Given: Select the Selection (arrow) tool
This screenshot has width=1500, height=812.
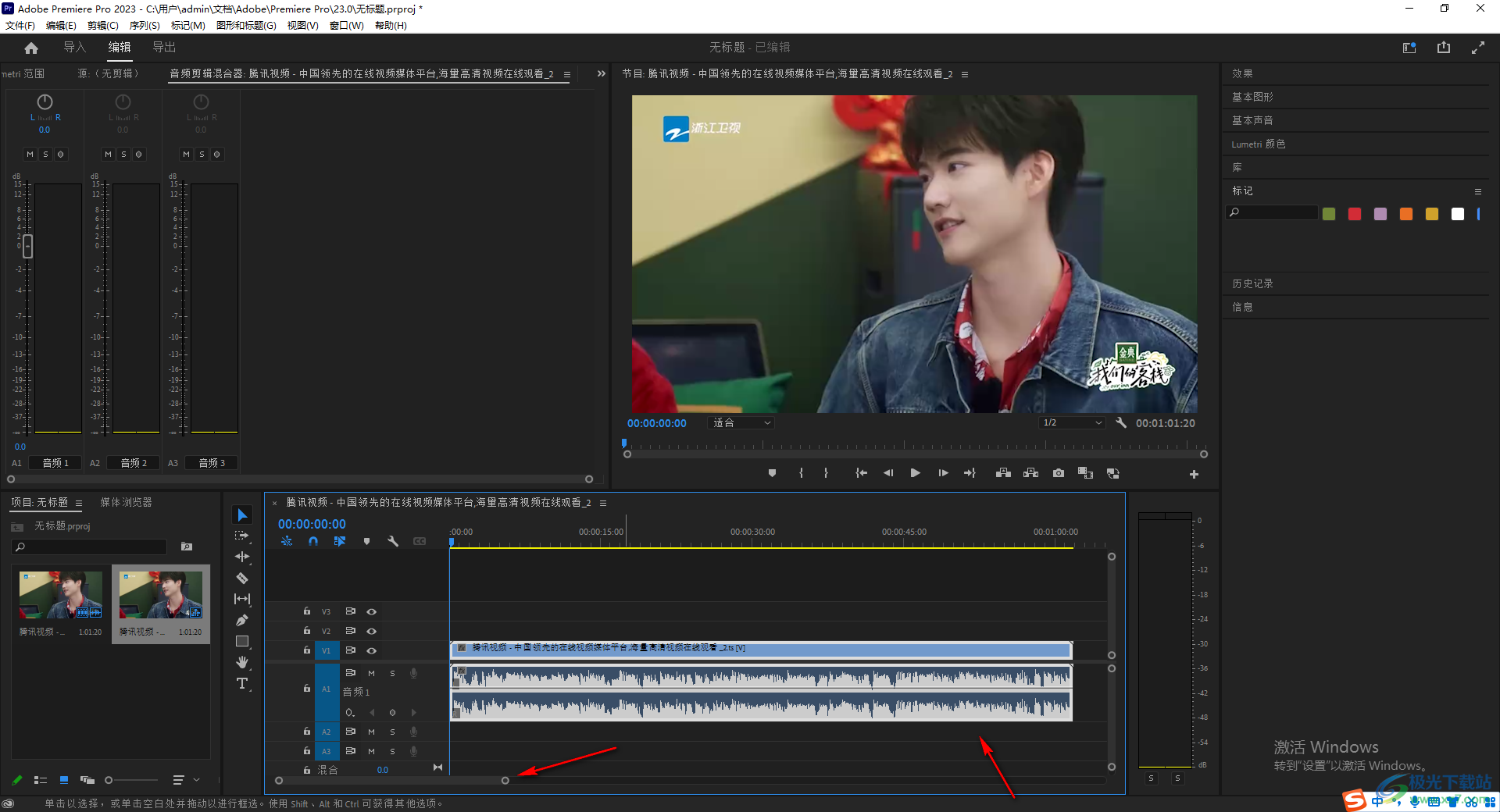Looking at the screenshot, I should [x=242, y=515].
